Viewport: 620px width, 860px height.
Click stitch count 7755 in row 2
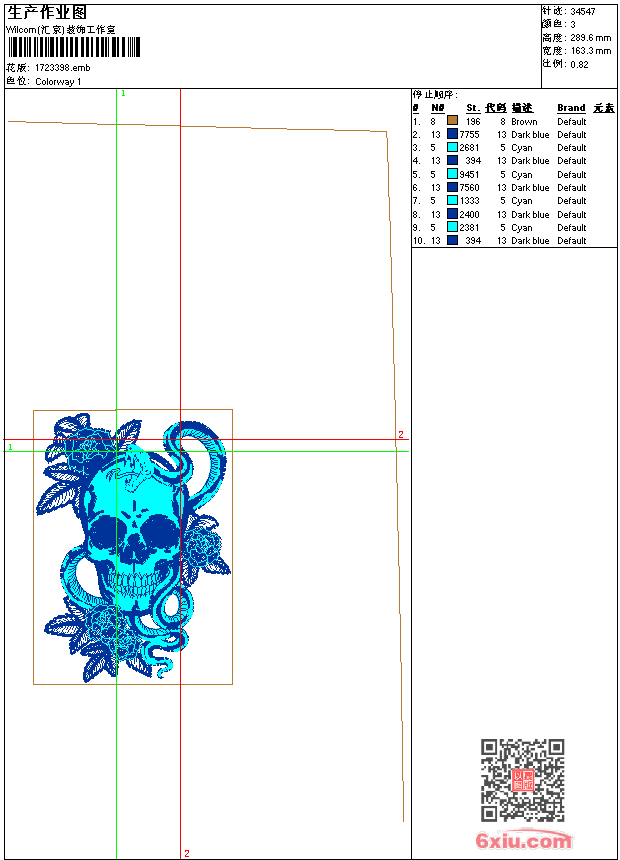coord(470,134)
